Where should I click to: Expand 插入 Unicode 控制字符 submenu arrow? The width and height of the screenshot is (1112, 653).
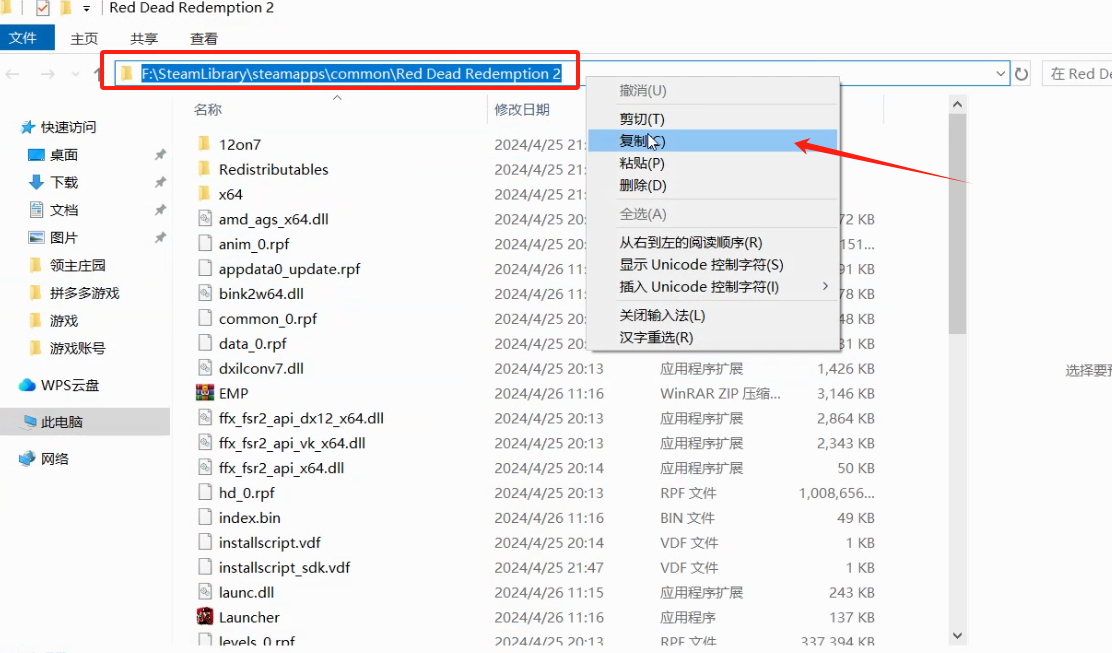click(825, 286)
